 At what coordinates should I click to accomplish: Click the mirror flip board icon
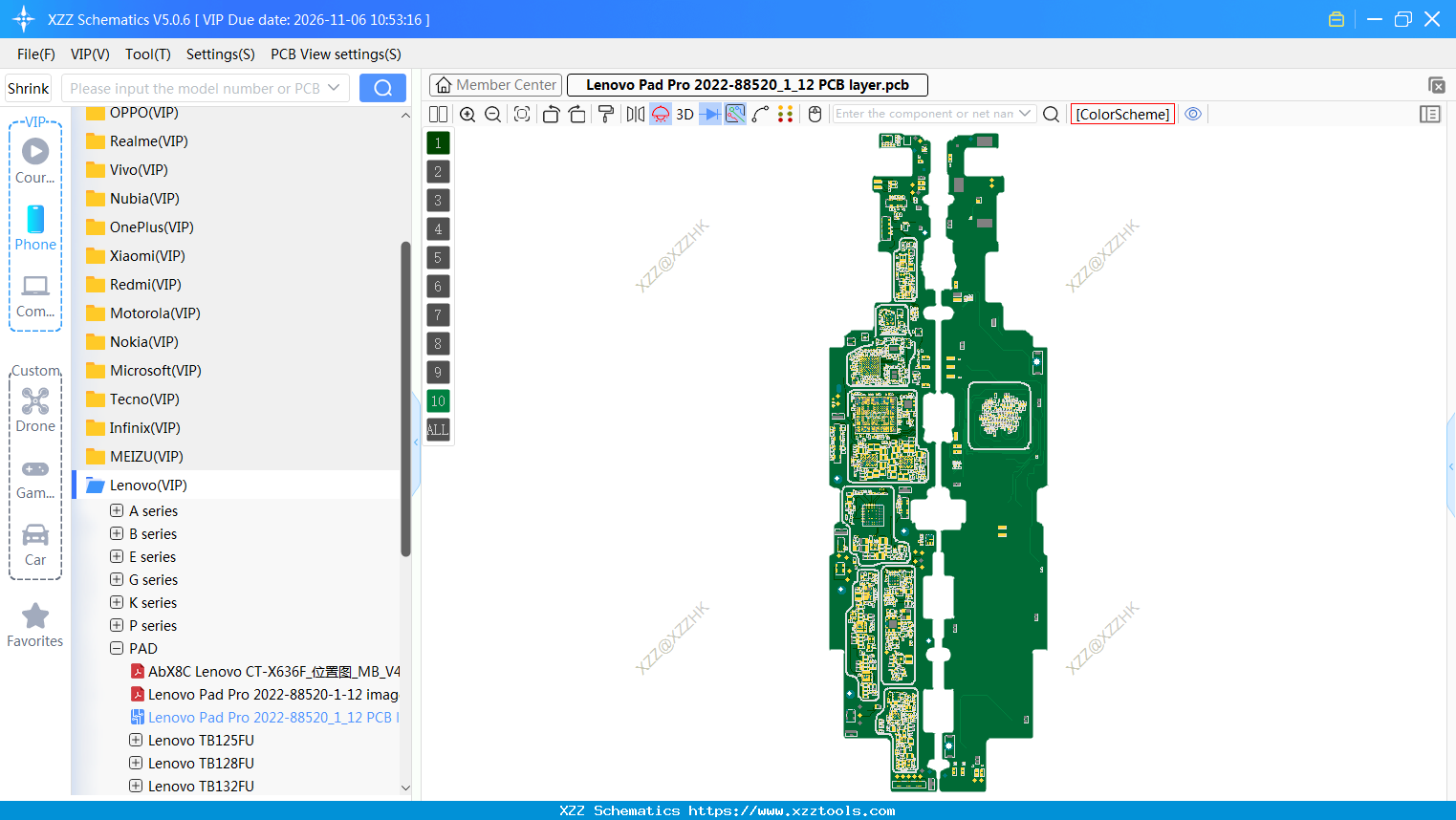pyautogui.click(x=635, y=114)
